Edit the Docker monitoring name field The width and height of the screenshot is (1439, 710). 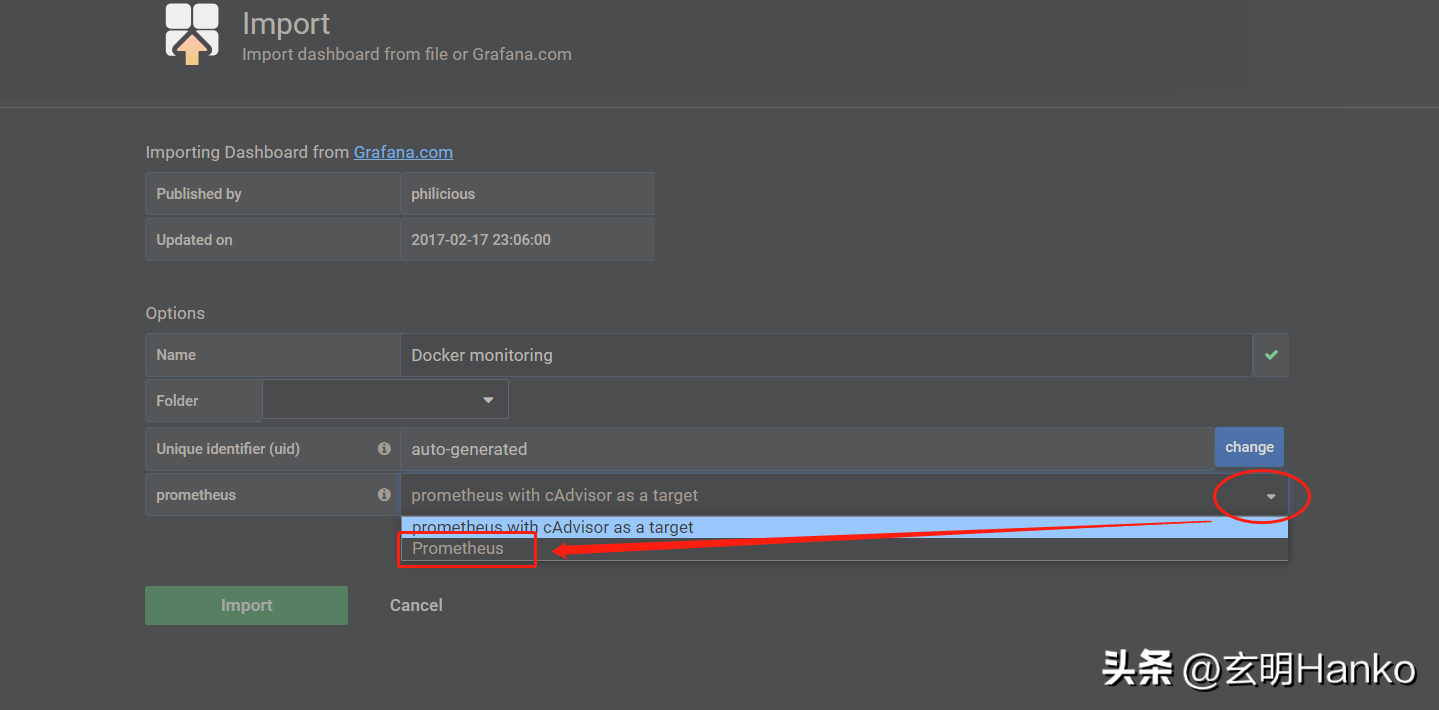click(x=826, y=355)
